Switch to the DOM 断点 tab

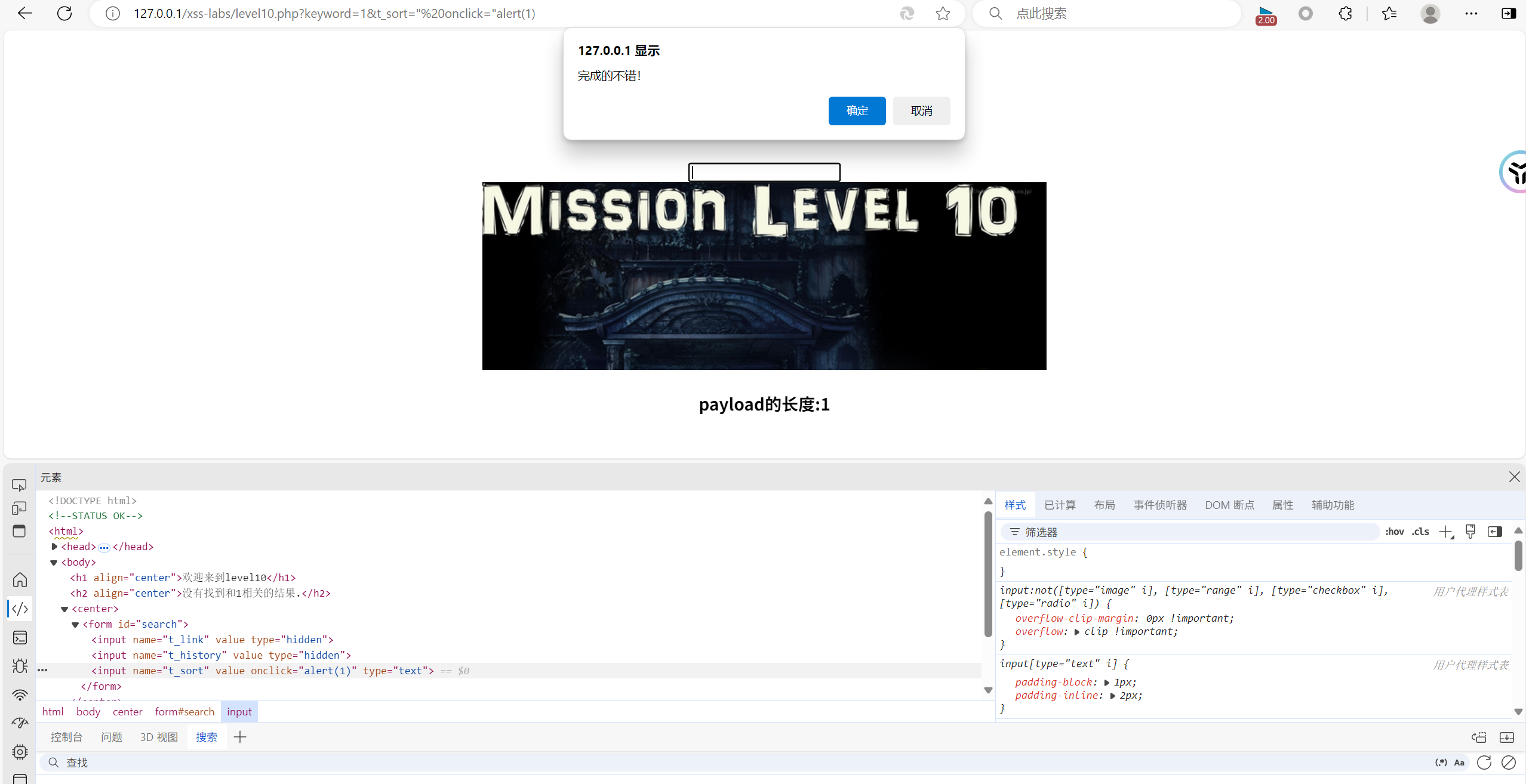[x=1229, y=505]
